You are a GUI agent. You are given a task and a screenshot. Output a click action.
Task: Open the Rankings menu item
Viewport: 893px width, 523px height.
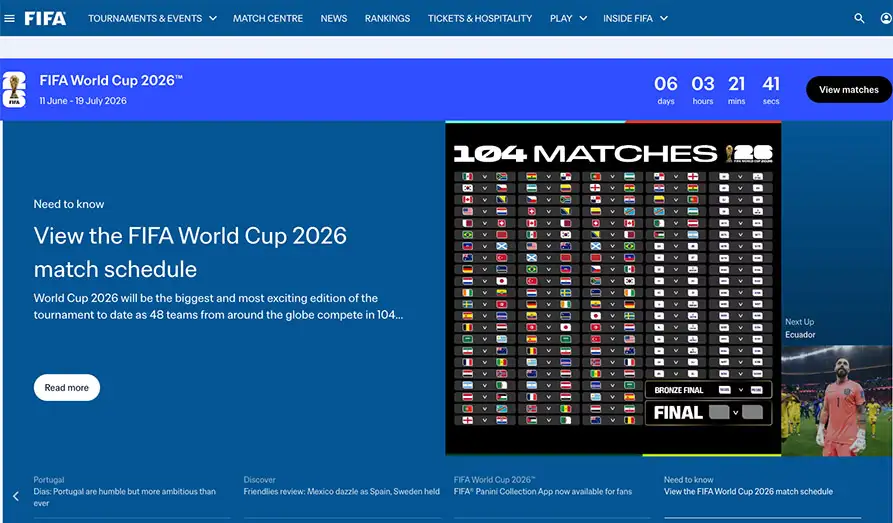click(387, 18)
